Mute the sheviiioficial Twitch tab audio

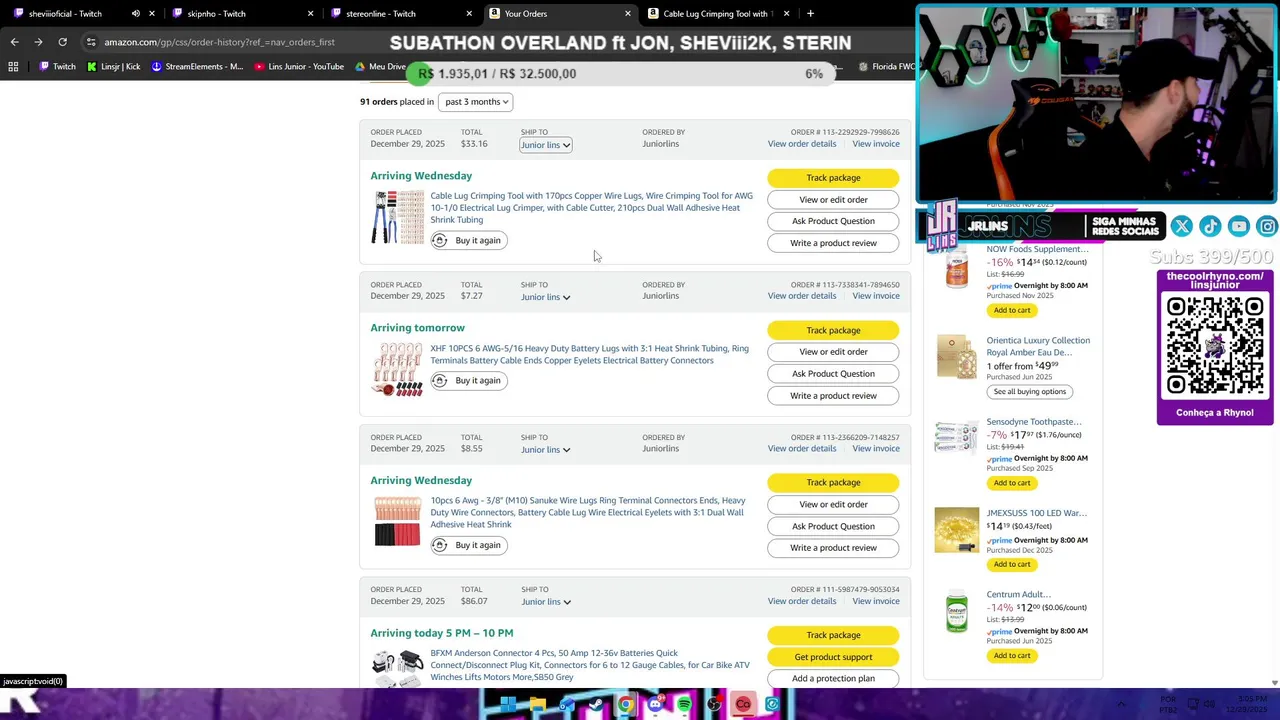(x=136, y=14)
